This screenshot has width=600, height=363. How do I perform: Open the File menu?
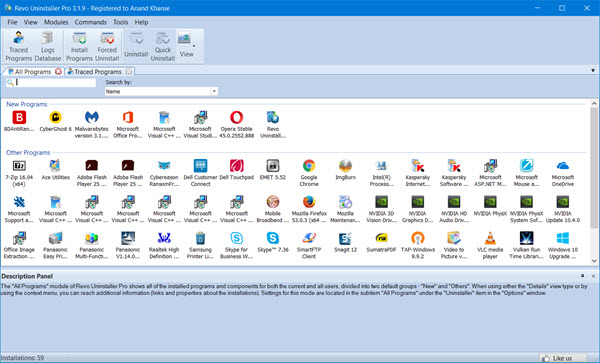click(x=12, y=22)
